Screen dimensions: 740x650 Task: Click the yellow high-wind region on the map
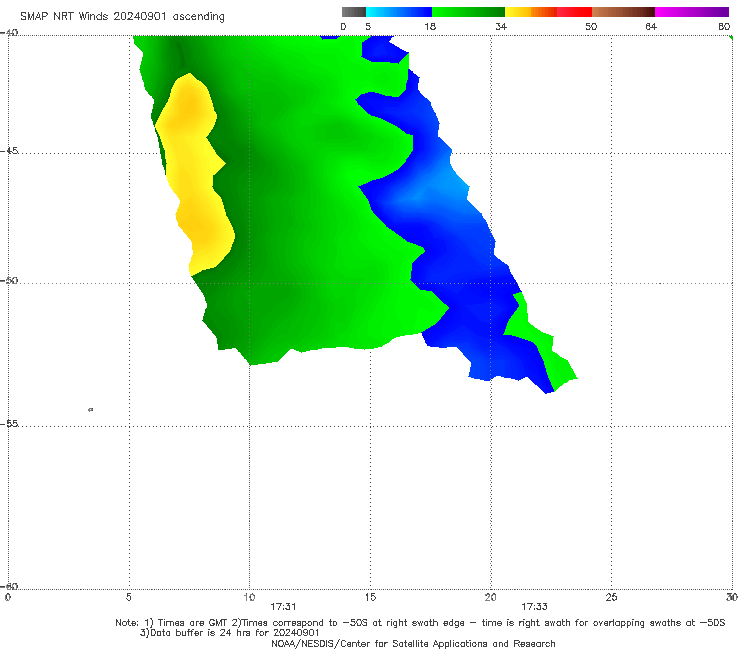[193, 175]
